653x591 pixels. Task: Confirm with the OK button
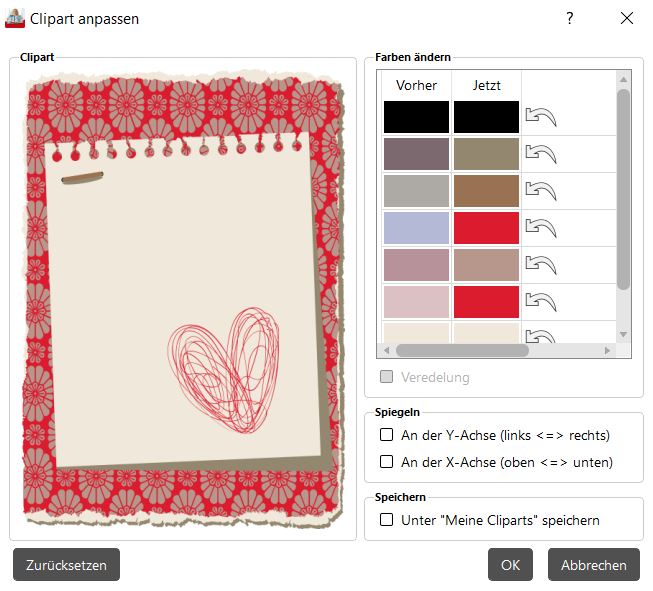pyautogui.click(x=510, y=565)
